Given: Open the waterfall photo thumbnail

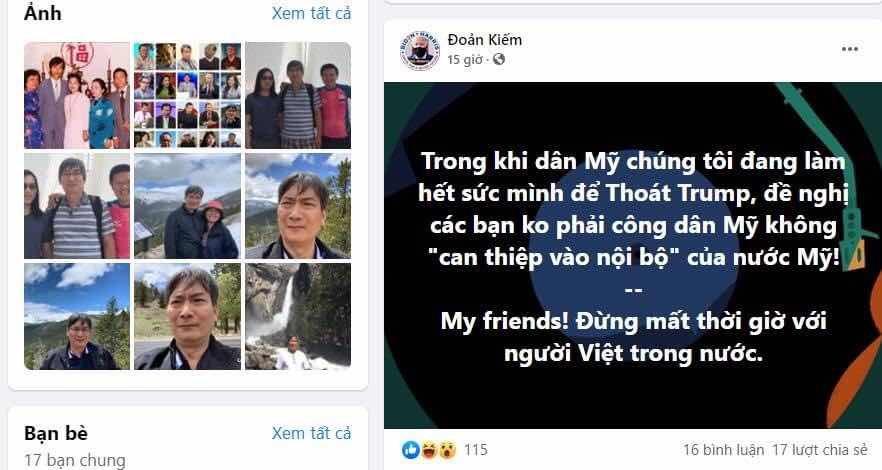Looking at the screenshot, I should tap(298, 317).
